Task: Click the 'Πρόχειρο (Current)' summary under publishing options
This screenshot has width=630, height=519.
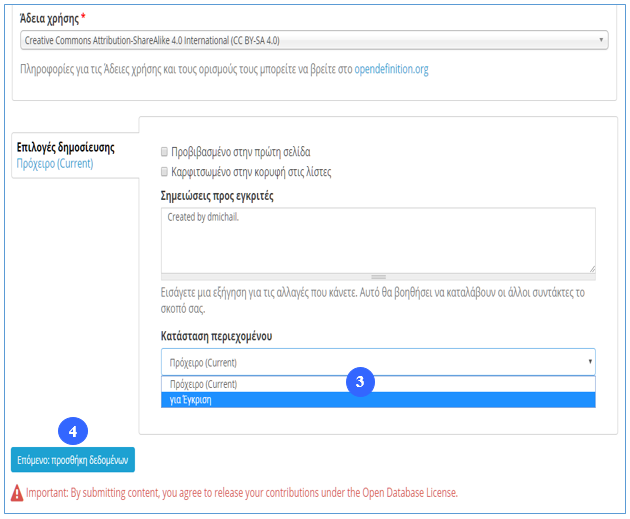Action: 55,164
